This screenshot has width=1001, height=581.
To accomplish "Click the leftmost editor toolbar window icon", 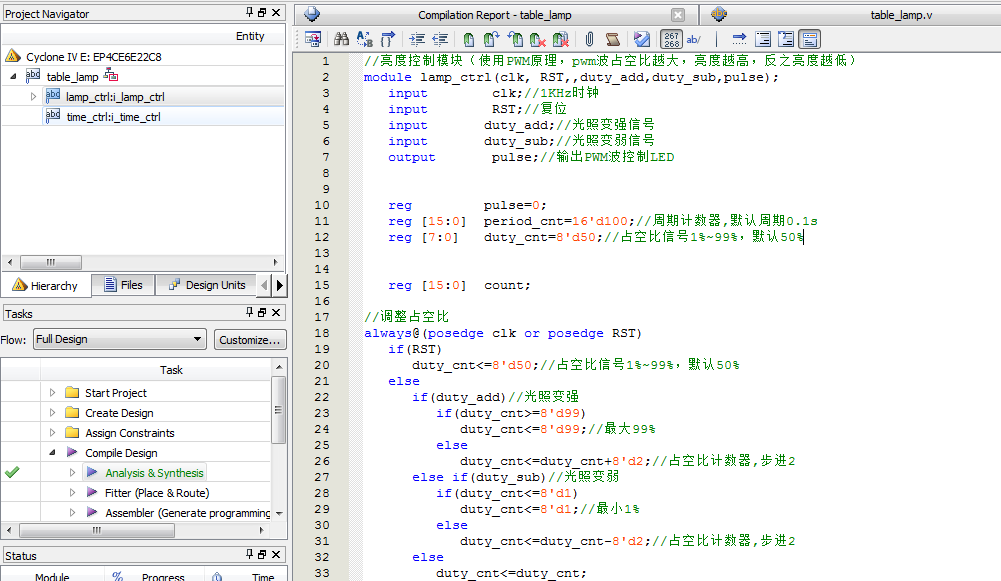I will [x=313, y=40].
